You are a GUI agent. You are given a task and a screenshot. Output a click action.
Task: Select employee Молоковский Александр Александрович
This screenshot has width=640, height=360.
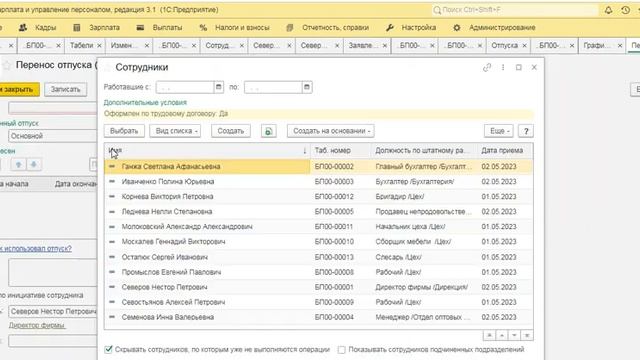point(318,227)
